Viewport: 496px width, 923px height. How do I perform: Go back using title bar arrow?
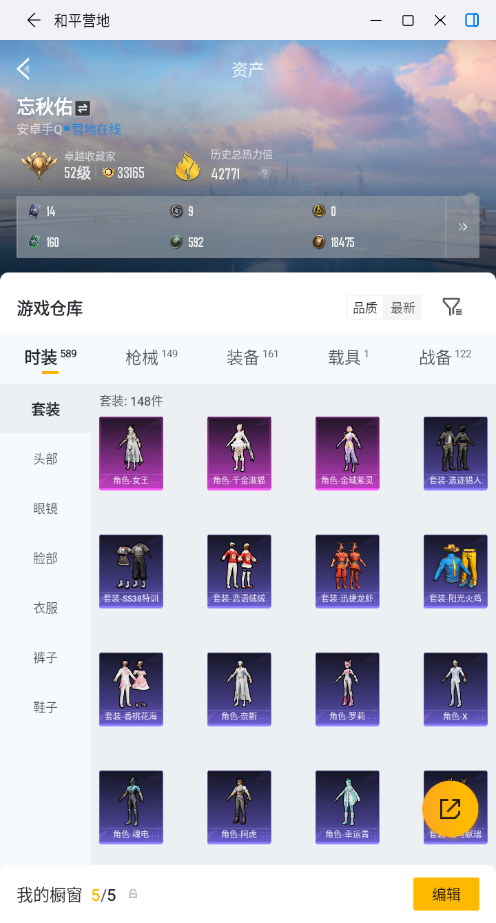[x=34, y=21]
